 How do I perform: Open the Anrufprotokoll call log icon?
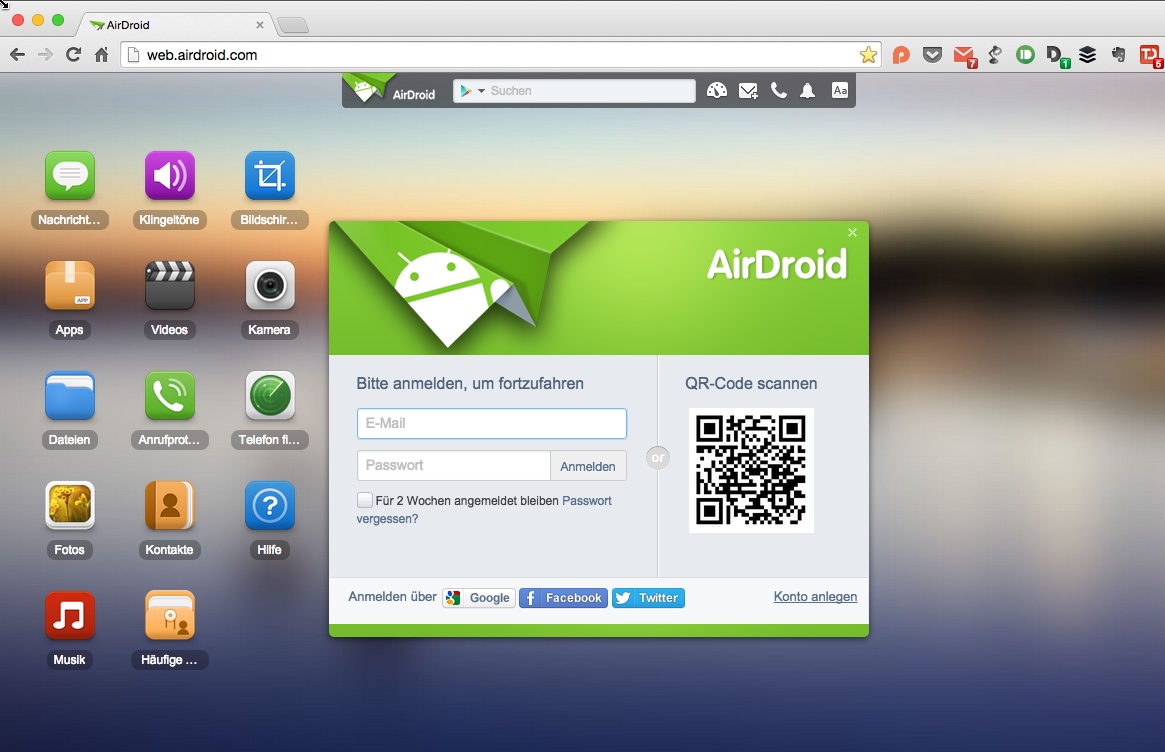pos(169,397)
